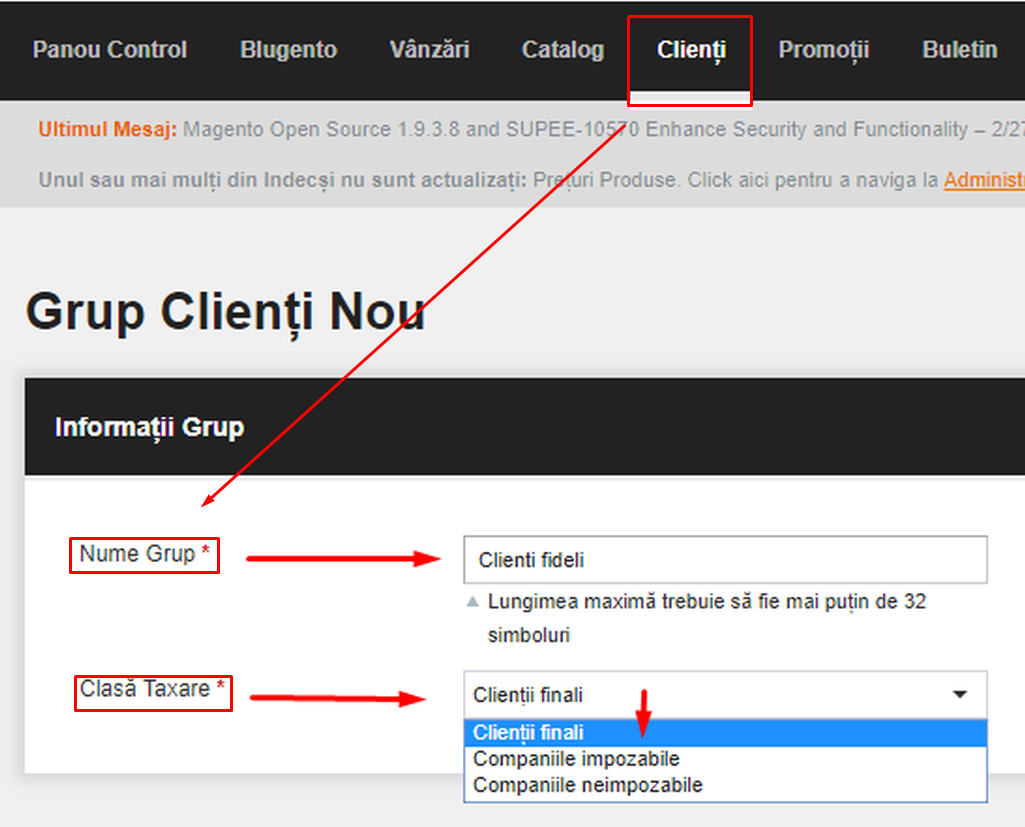Choose Clienții finali from the list

[725, 733]
